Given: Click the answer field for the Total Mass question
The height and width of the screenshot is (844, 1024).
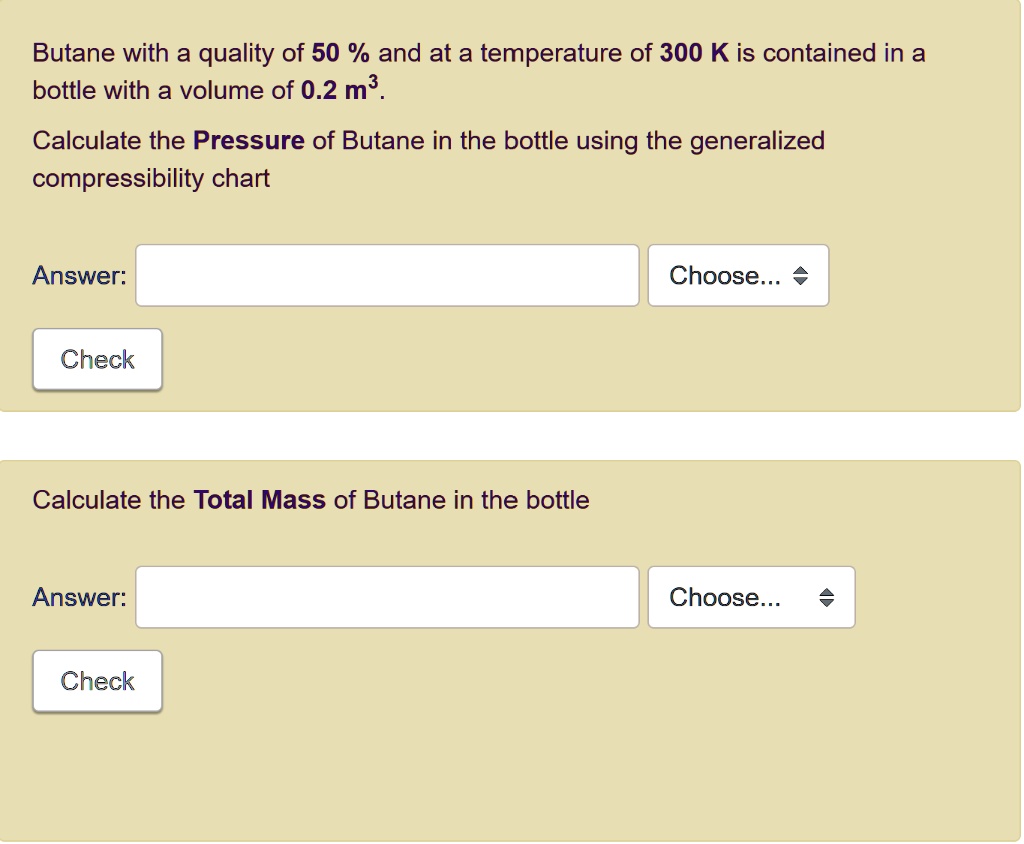Looking at the screenshot, I should click(387, 597).
